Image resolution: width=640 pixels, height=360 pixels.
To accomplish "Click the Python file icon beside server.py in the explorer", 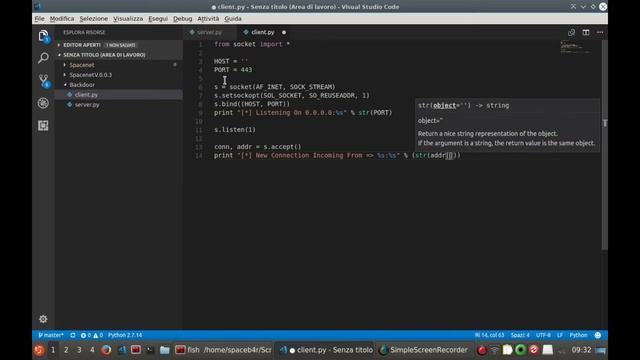I will pos(69,104).
